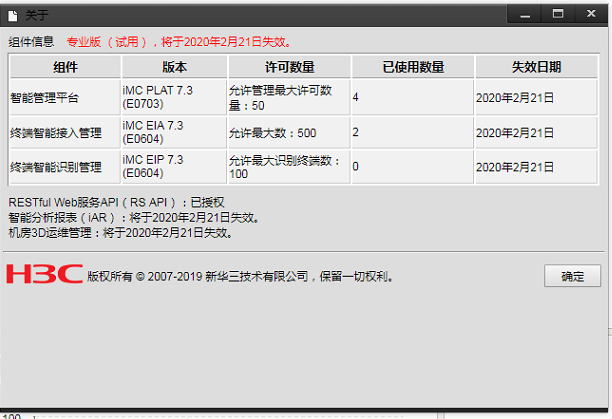Click the H3C logo
This screenshot has width=612, height=419.
44,274
